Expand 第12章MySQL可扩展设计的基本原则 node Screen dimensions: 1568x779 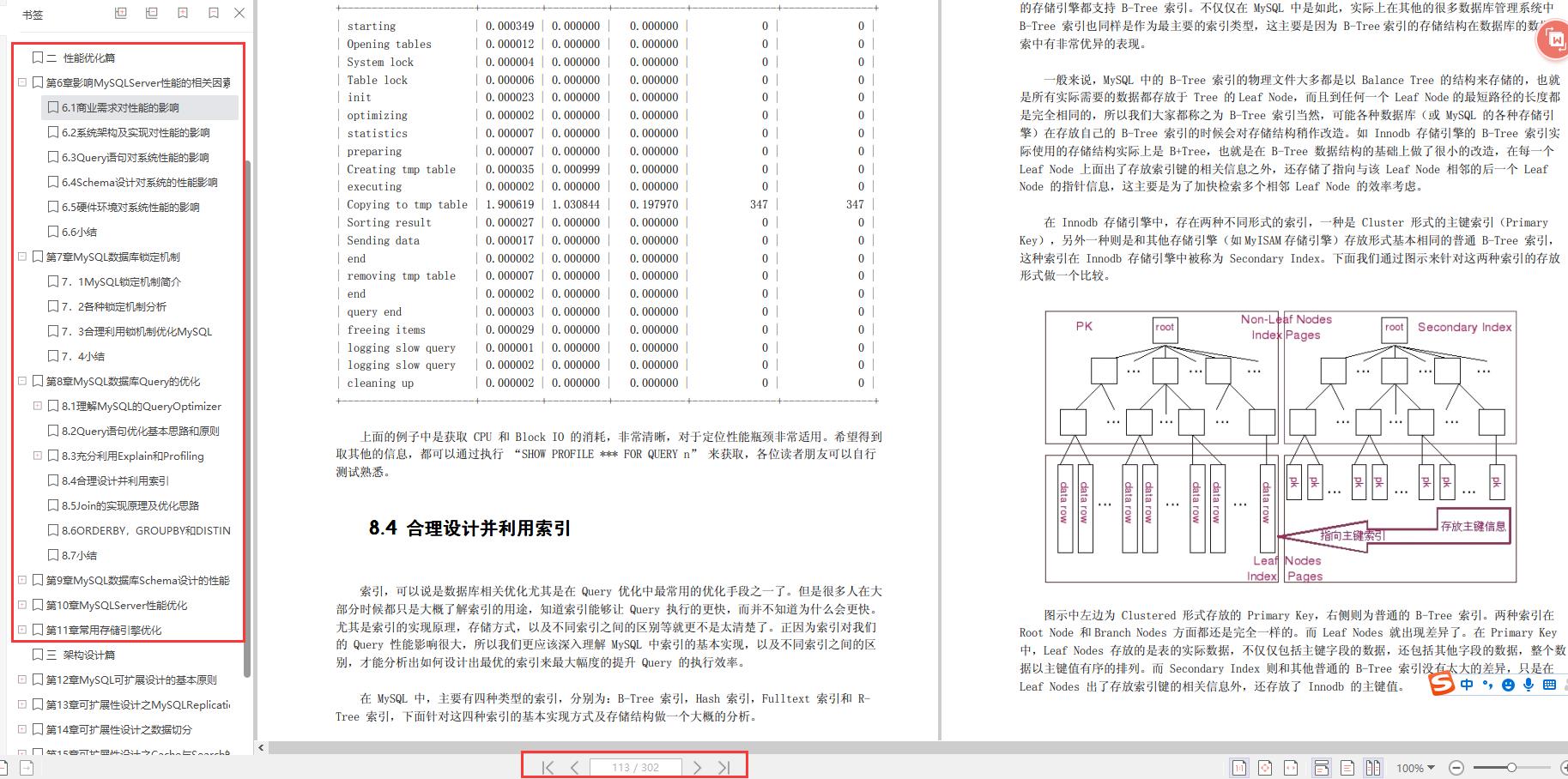coord(22,679)
